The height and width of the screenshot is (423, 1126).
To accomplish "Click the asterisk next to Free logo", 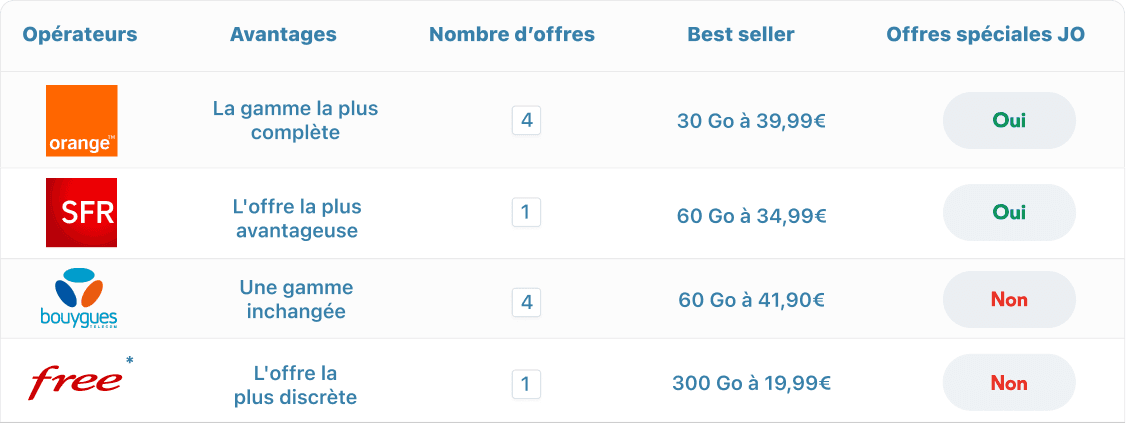I will point(130,360).
